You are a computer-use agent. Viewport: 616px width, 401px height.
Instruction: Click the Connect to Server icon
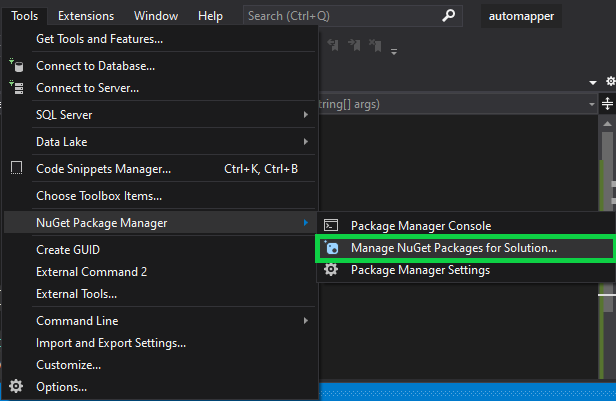(16, 88)
